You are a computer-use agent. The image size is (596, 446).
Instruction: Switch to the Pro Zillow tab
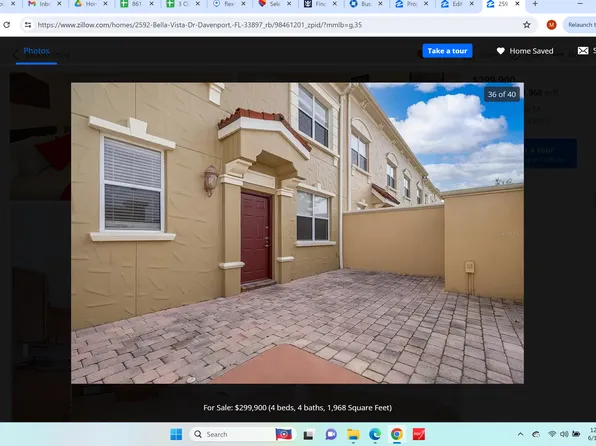click(x=407, y=4)
